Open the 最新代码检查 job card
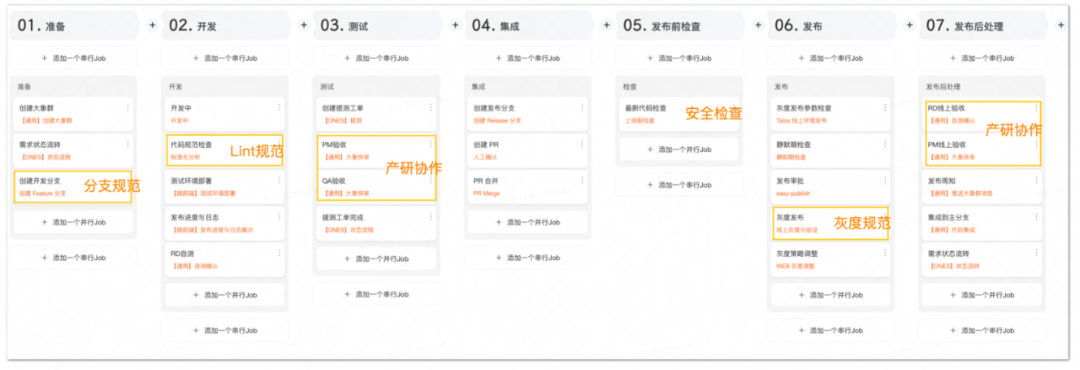The image size is (1080, 370). [x=678, y=114]
